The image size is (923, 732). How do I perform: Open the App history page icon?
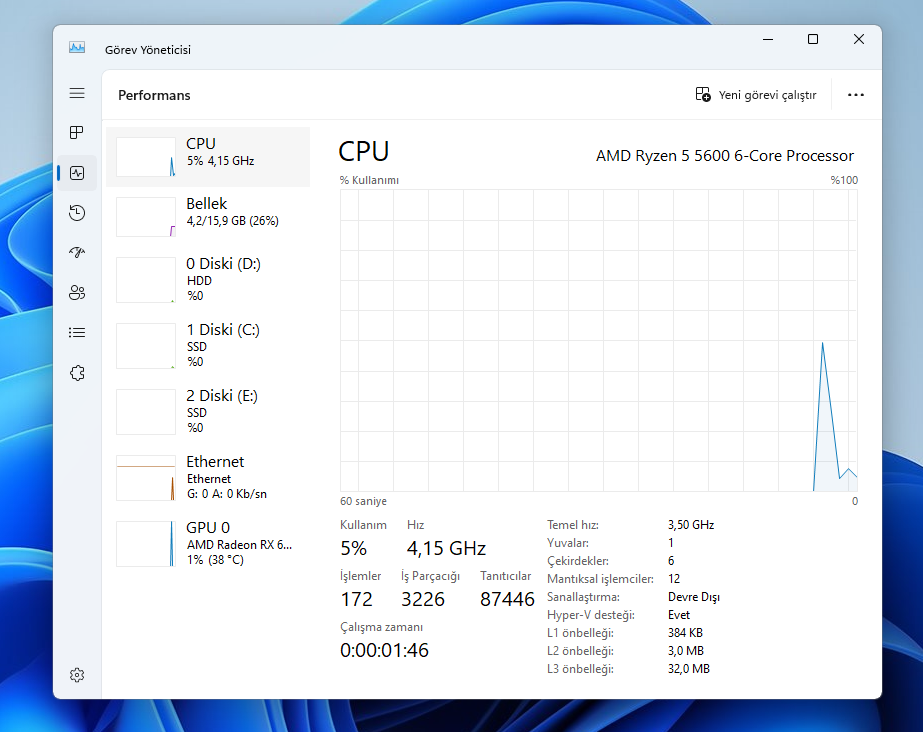coord(77,212)
